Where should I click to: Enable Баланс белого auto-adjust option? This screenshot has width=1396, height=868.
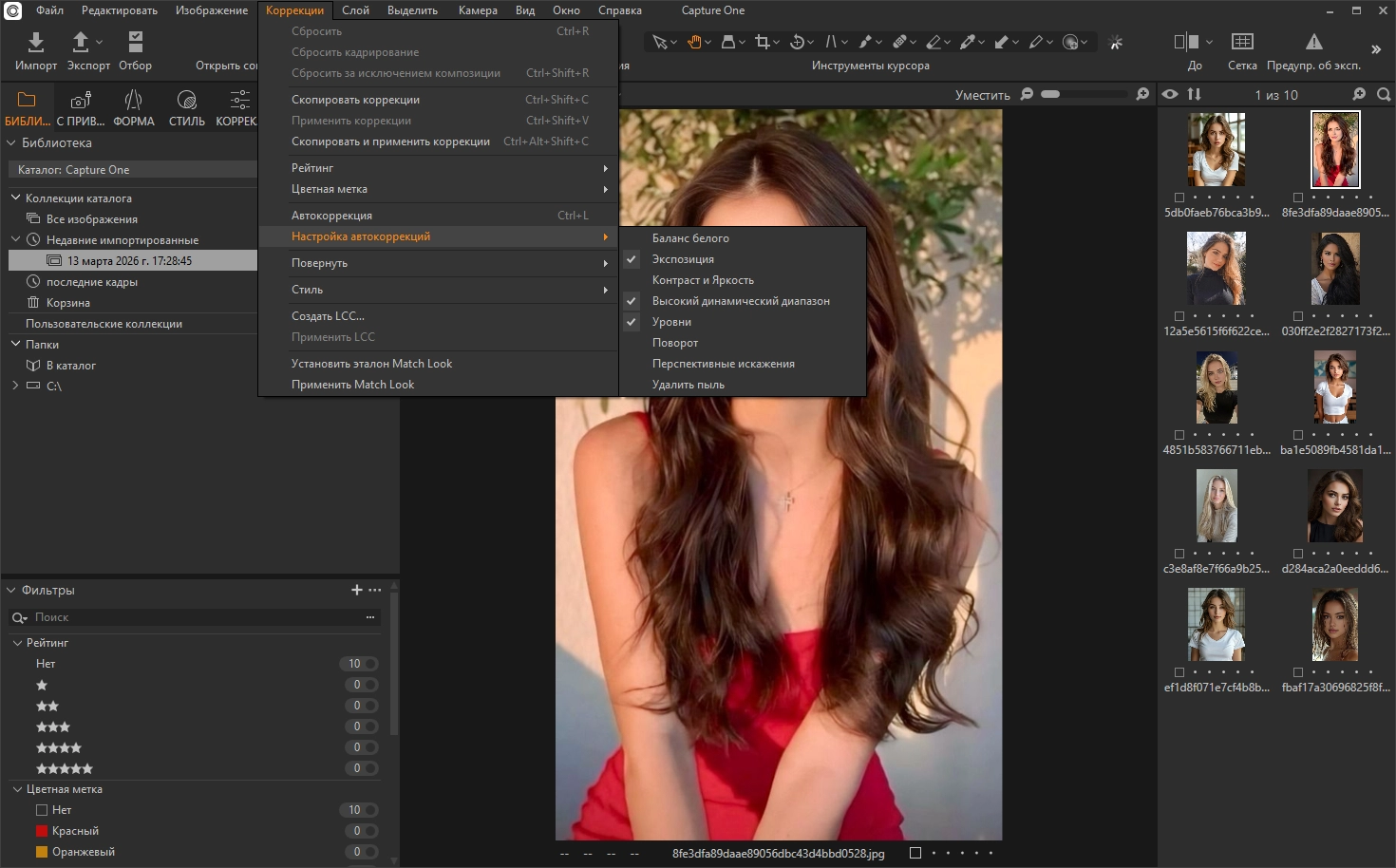click(690, 238)
